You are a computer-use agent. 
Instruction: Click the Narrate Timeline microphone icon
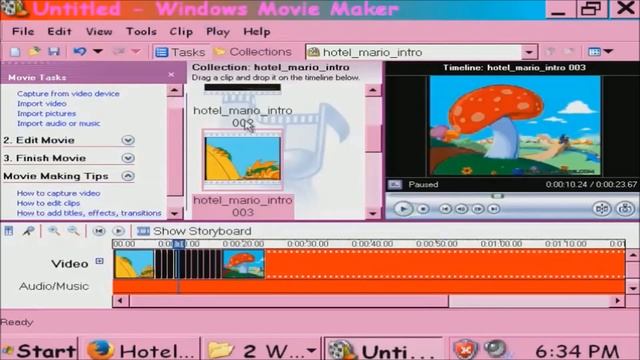point(28,231)
